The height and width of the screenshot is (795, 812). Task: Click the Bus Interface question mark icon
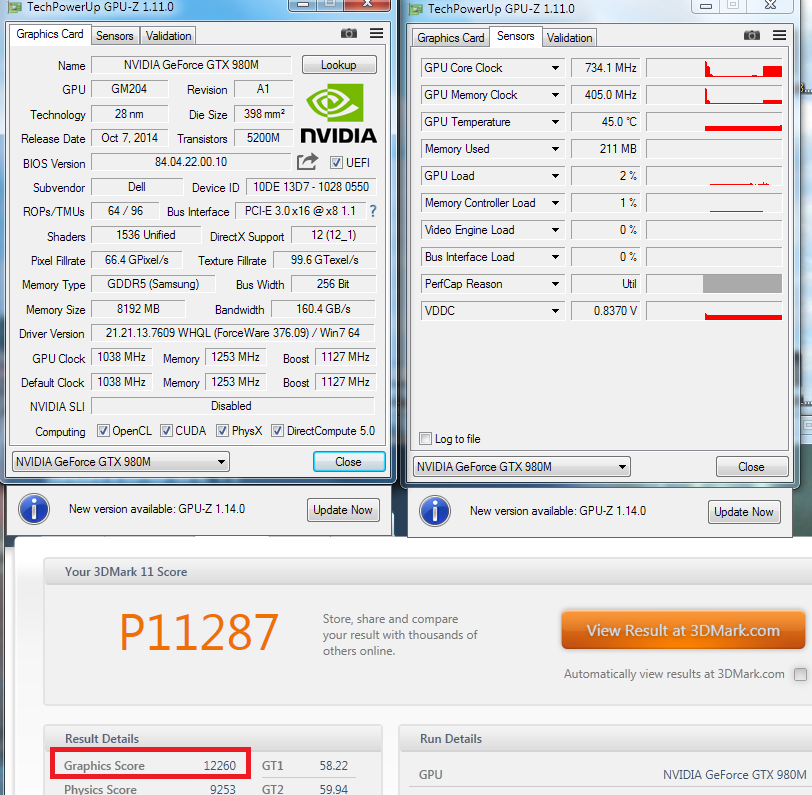pos(373,211)
